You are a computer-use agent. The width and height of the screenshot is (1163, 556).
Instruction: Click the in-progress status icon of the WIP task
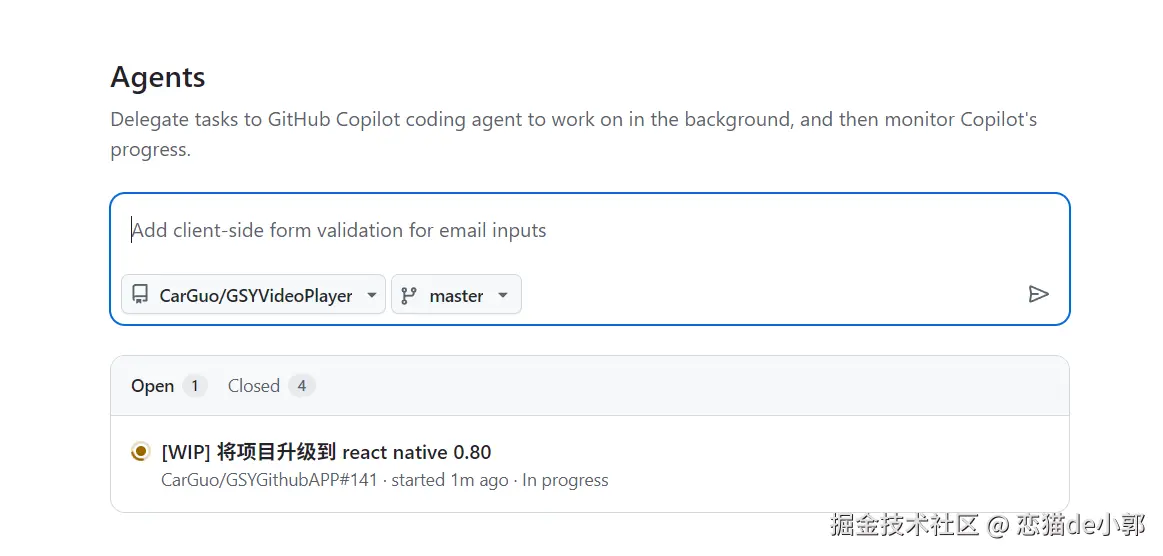coord(141,452)
